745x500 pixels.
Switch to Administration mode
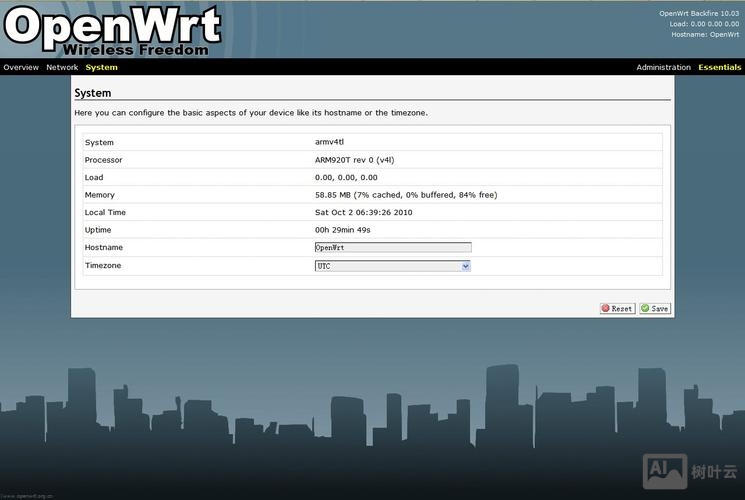[663, 67]
